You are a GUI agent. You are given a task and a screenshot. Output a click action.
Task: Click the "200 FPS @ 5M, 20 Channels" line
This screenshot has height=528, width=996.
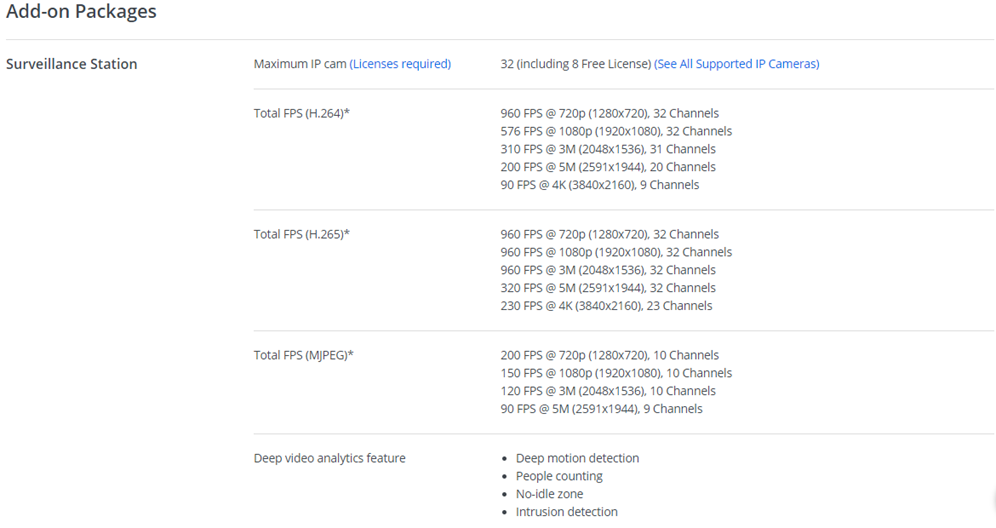tap(608, 167)
